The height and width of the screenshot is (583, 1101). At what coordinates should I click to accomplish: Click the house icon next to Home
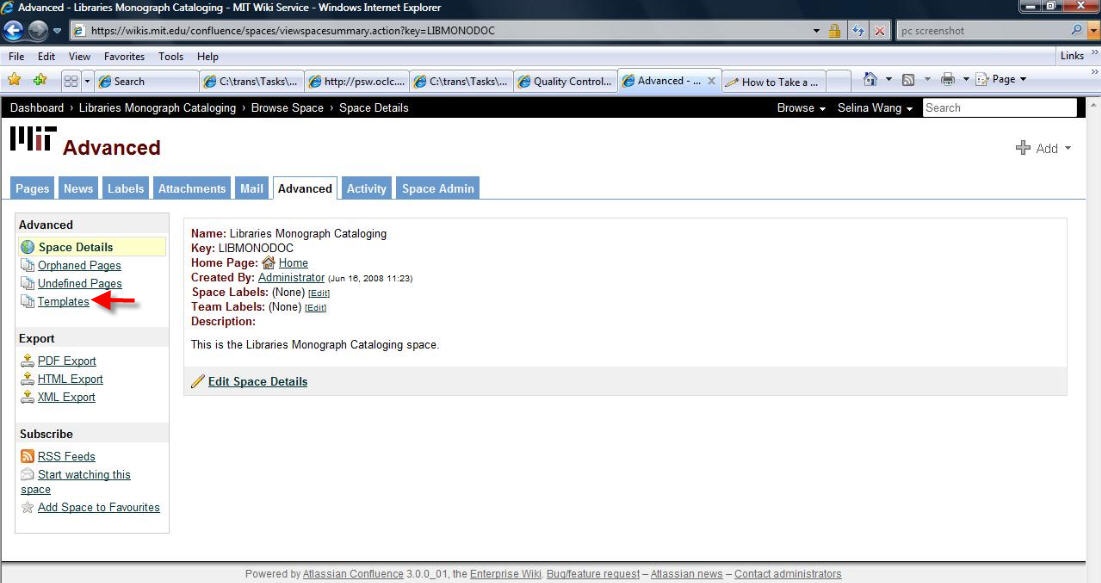pyautogui.click(x=268, y=263)
